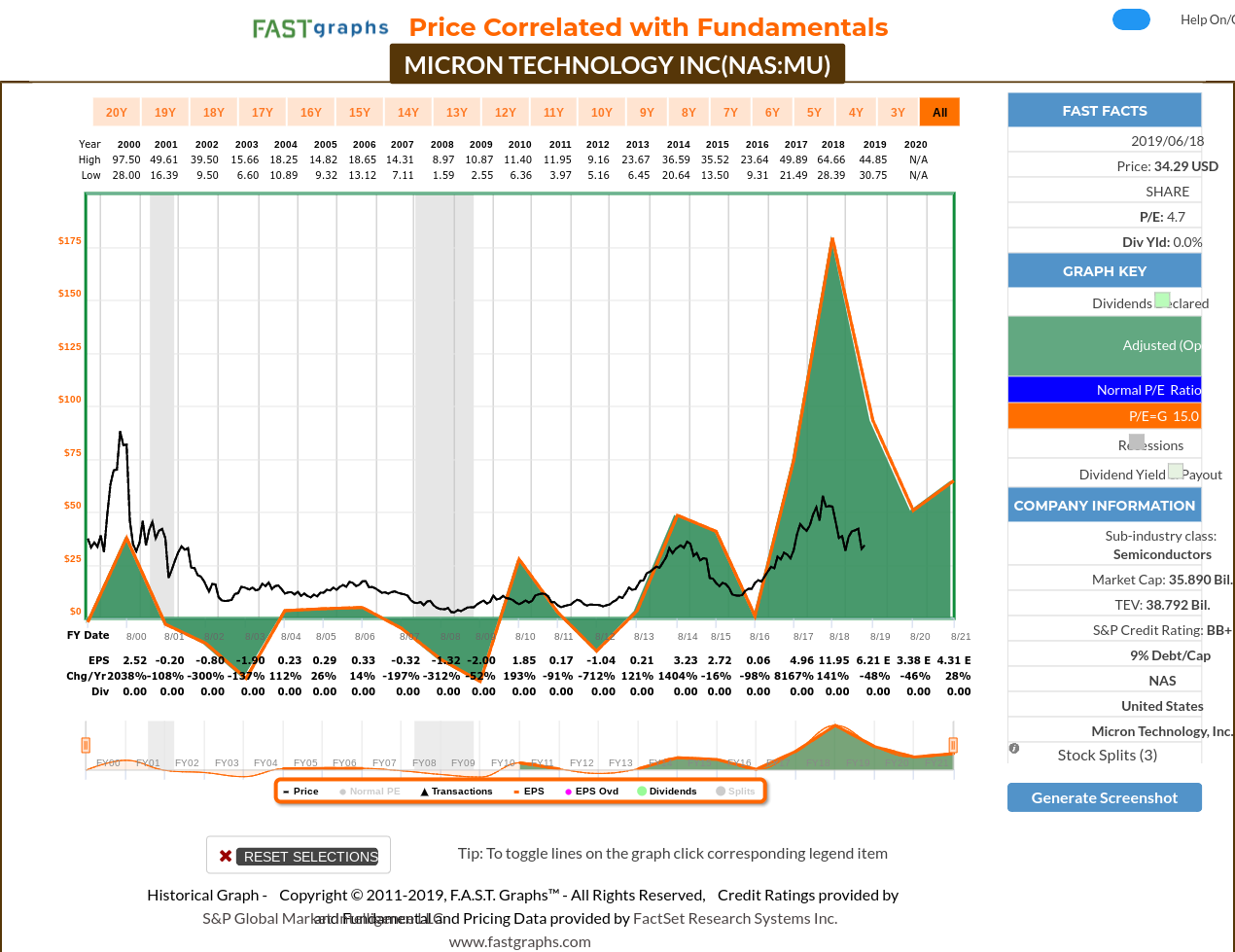The image size is (1235, 952).
Task: Click the P/E 4.7 value
Action: click(1177, 217)
